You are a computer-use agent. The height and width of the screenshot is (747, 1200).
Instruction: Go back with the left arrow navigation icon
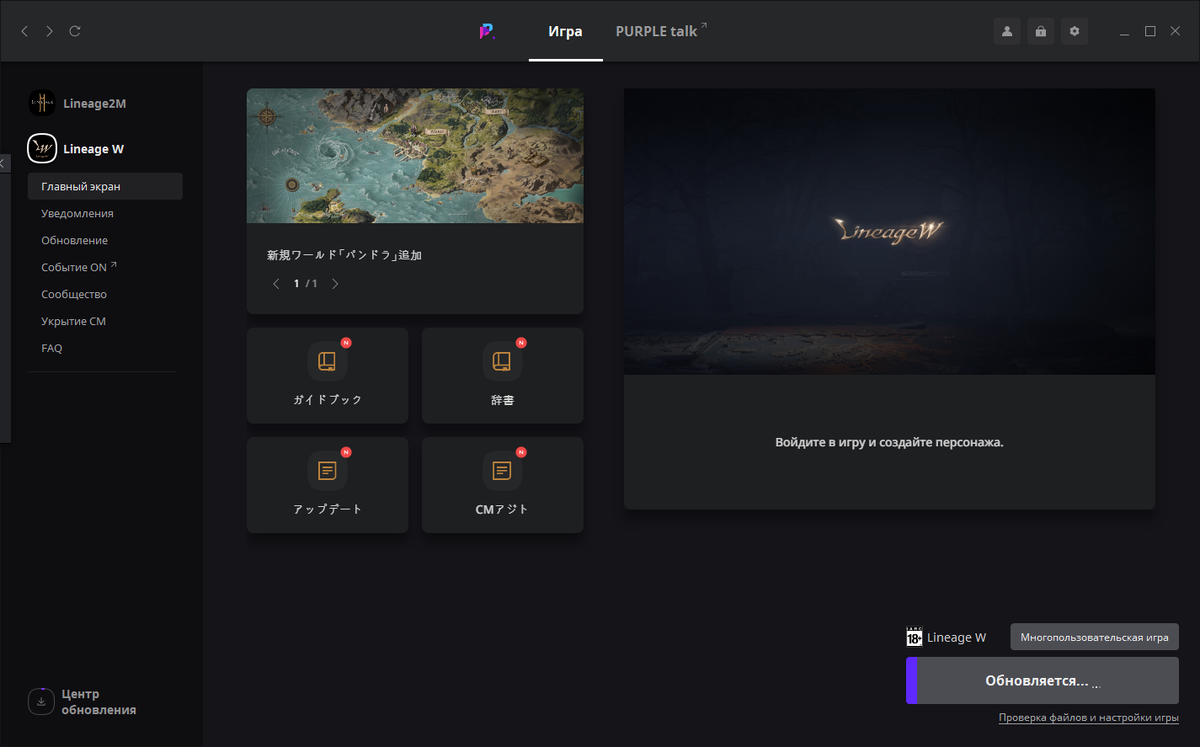click(x=25, y=31)
